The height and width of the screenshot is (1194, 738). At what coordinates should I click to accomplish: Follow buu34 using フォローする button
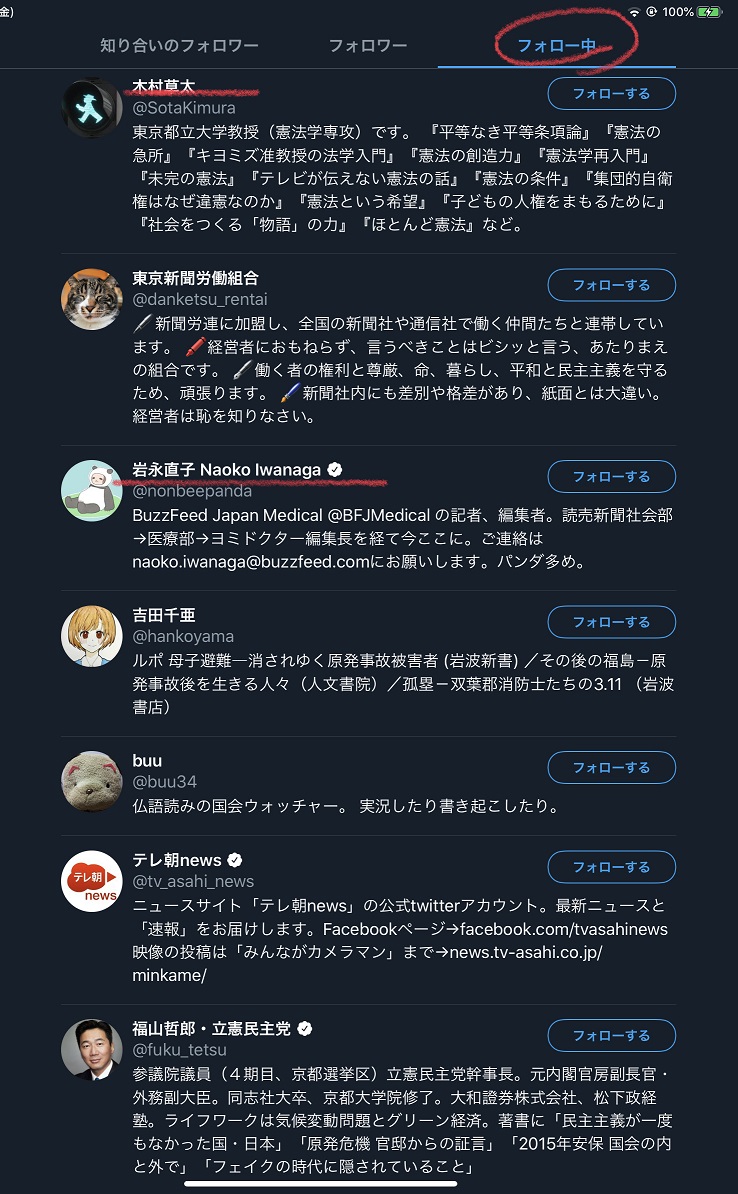point(612,768)
